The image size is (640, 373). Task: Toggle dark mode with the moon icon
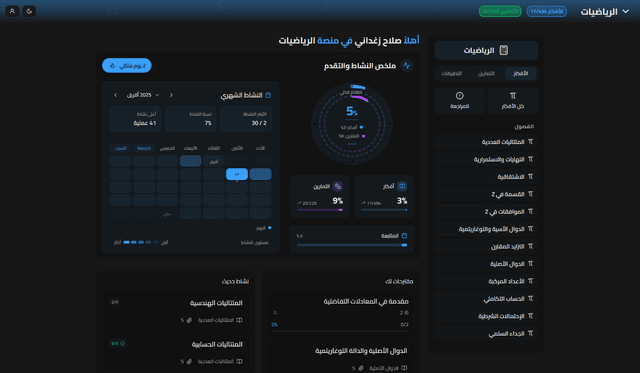29,11
